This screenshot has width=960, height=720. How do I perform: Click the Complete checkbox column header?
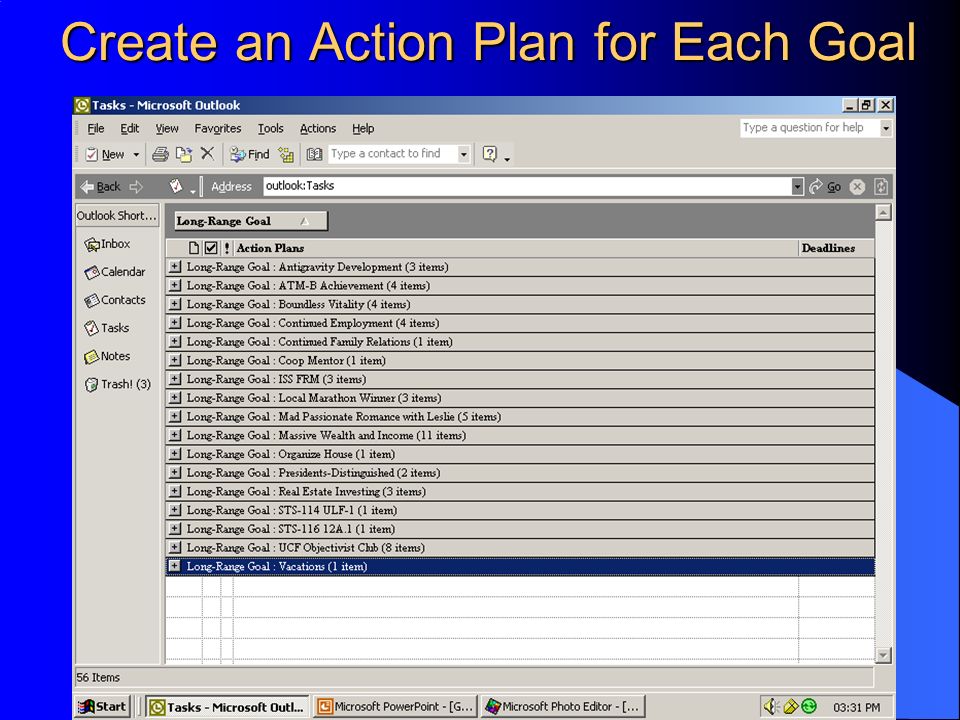pyautogui.click(x=211, y=248)
